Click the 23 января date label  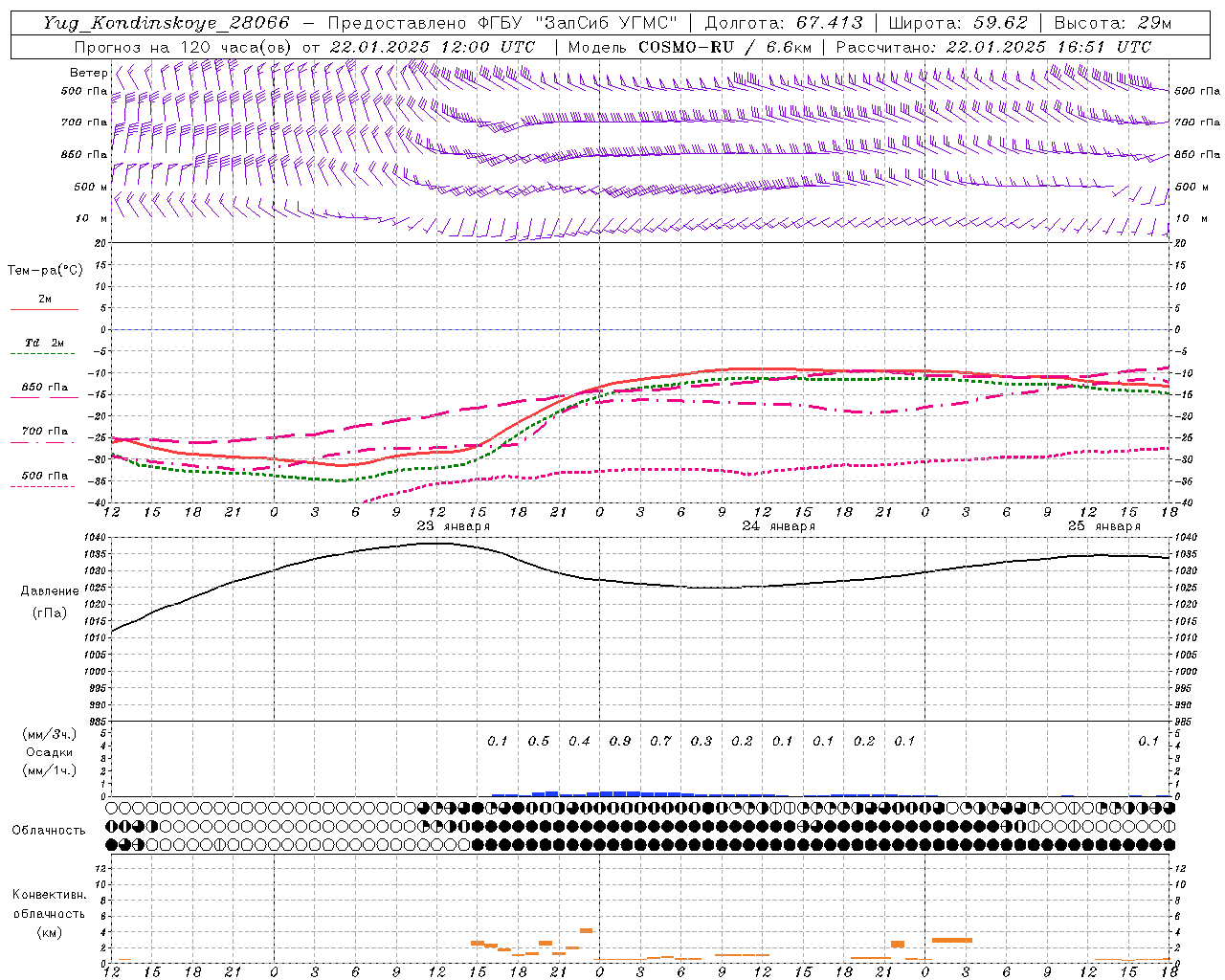tap(454, 526)
